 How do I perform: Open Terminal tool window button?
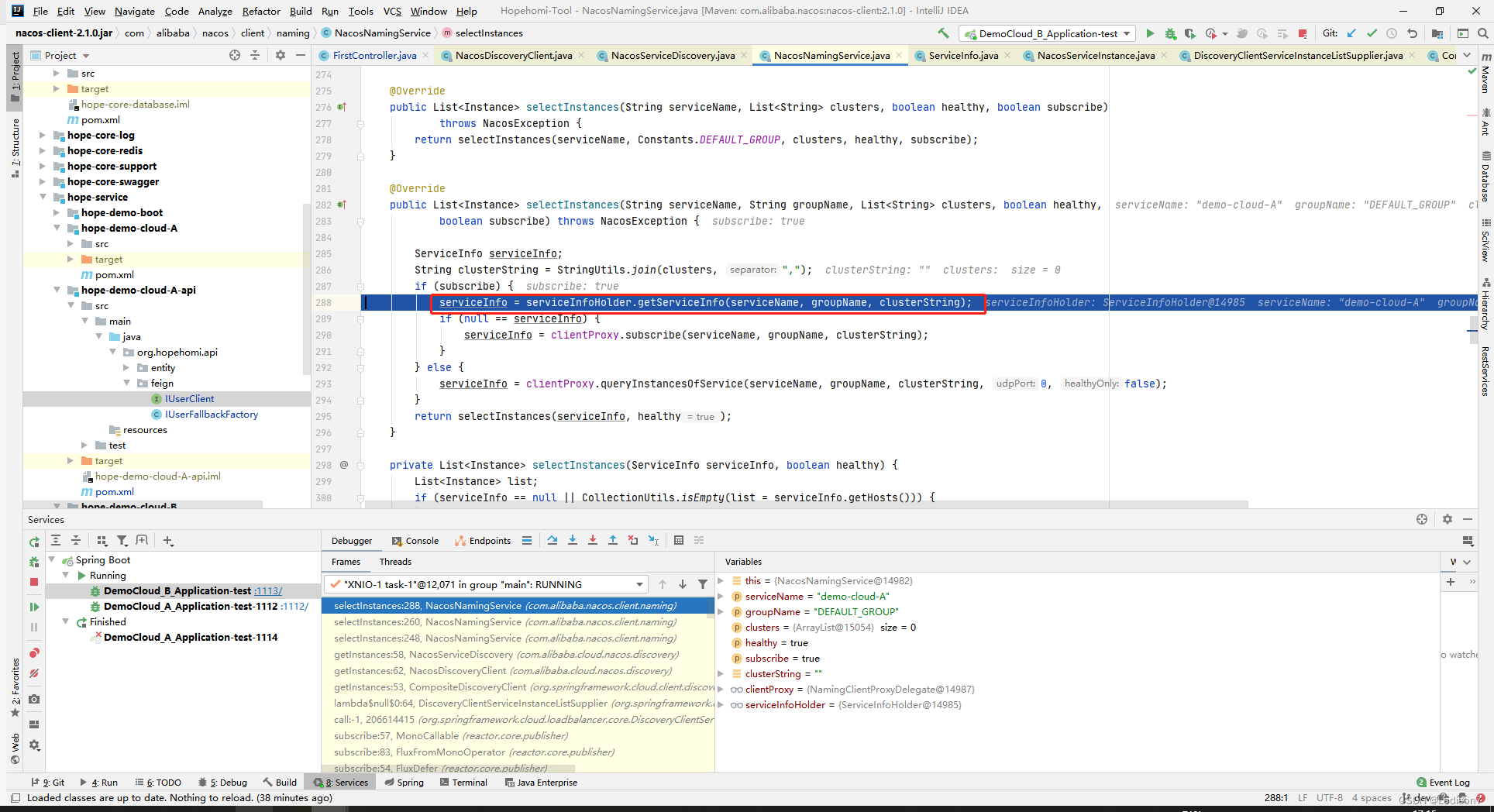pyautogui.click(x=463, y=783)
